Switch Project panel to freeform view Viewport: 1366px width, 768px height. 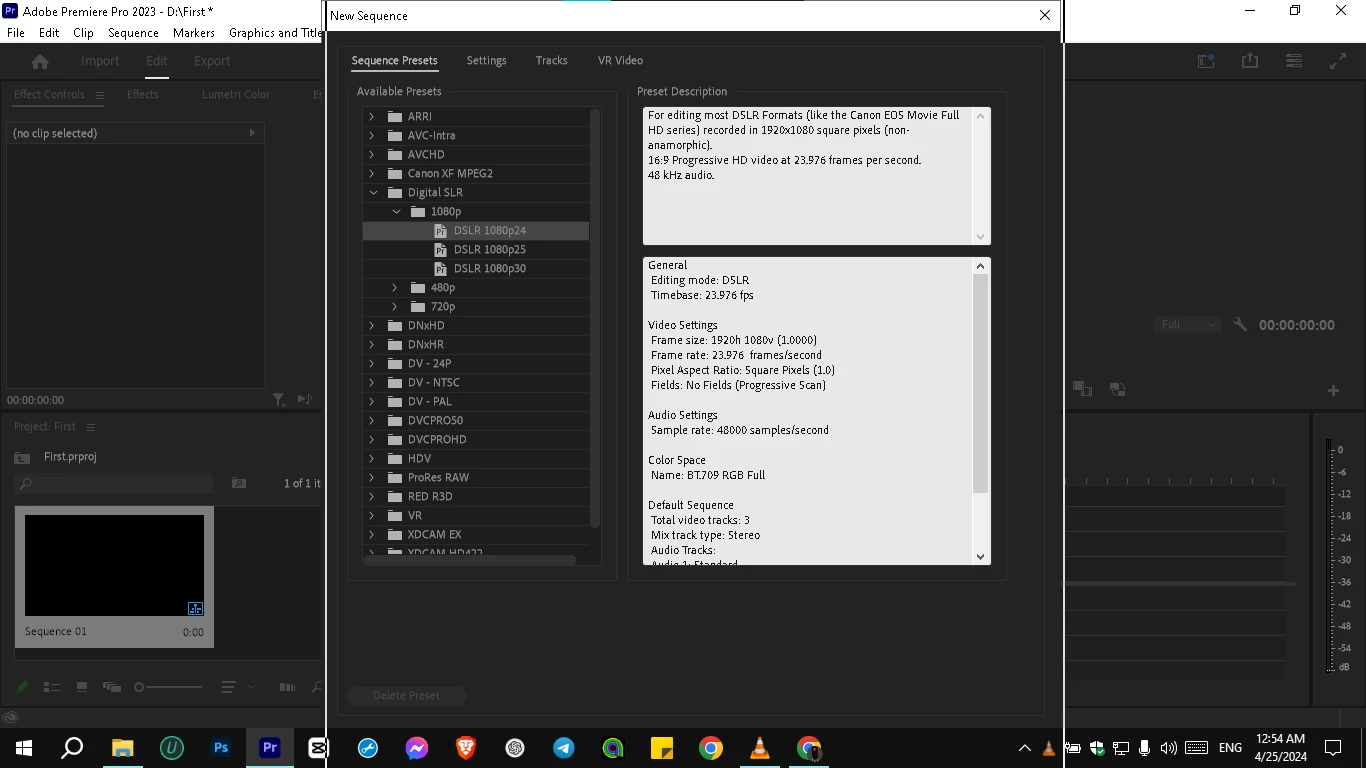pyautogui.click(x=112, y=687)
